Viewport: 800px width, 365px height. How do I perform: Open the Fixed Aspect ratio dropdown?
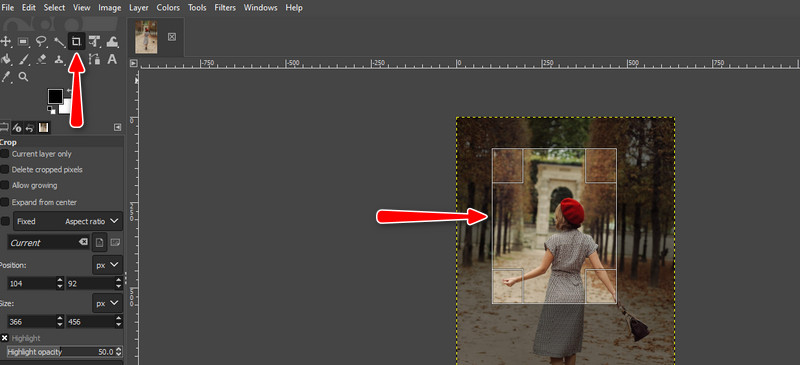click(x=68, y=222)
